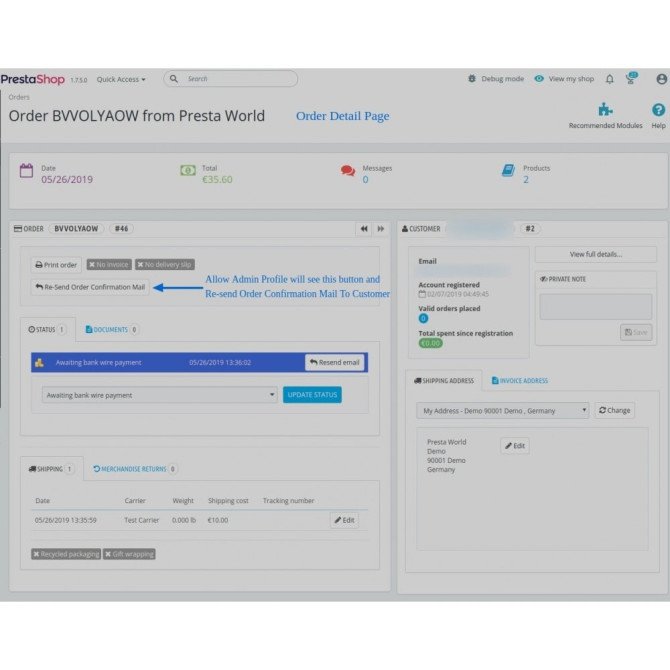The image size is (670, 670).
Task: Click the View full details button
Action: click(596, 255)
